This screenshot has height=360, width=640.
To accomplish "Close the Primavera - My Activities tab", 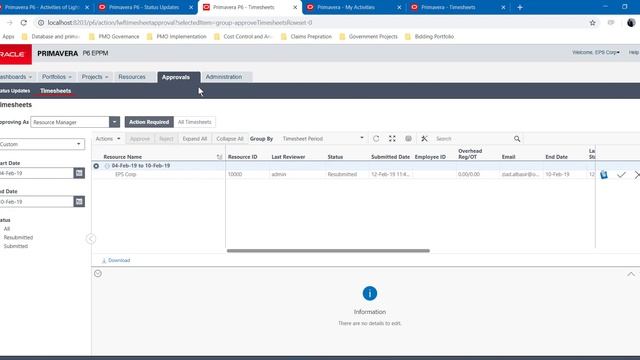I will [399, 7].
